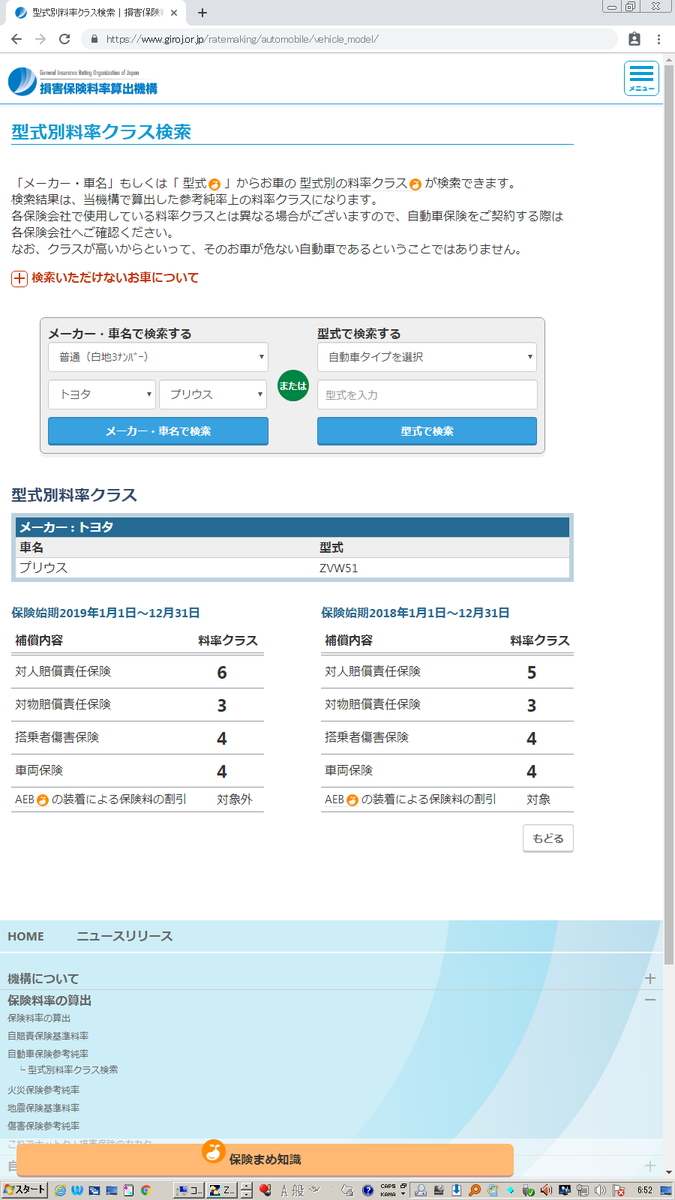Click the browser address bar URL
The height and width of the screenshot is (1200, 675).
click(x=241, y=40)
